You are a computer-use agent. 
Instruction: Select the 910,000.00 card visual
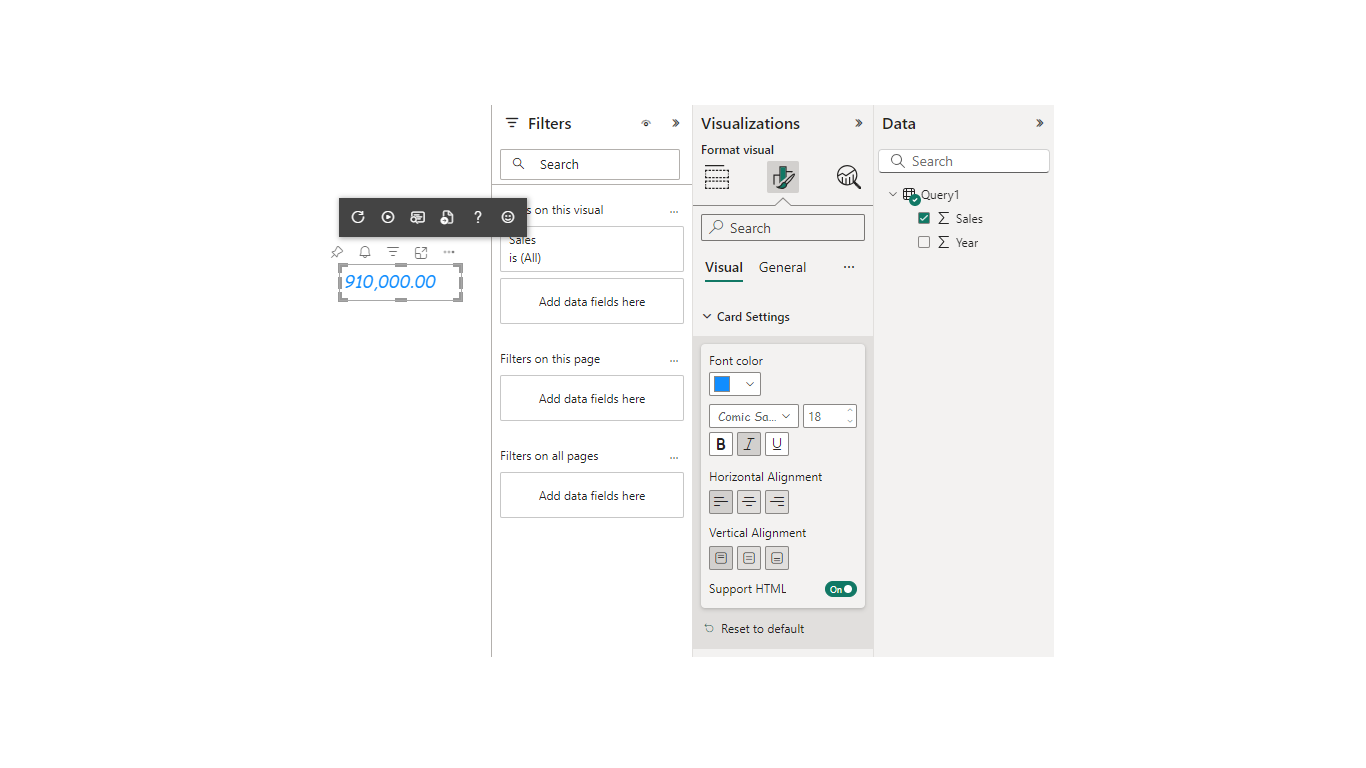pyautogui.click(x=401, y=282)
